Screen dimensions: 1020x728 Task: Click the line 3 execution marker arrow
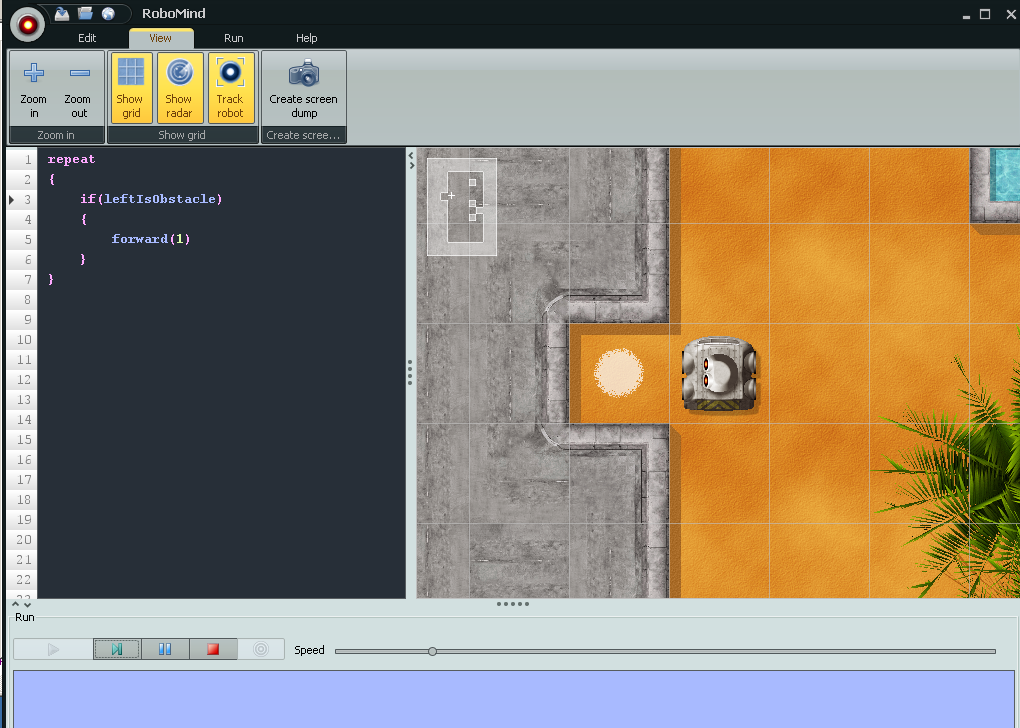pos(12,200)
